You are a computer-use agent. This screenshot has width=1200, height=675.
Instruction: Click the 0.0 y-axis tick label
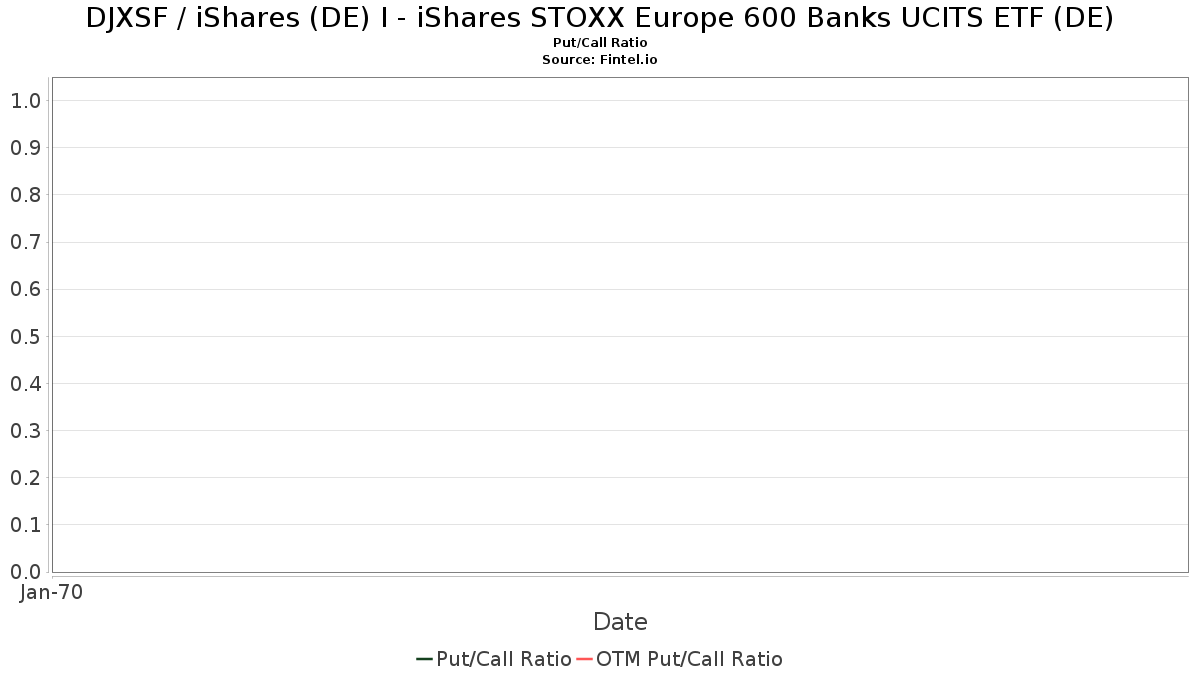coord(25,572)
